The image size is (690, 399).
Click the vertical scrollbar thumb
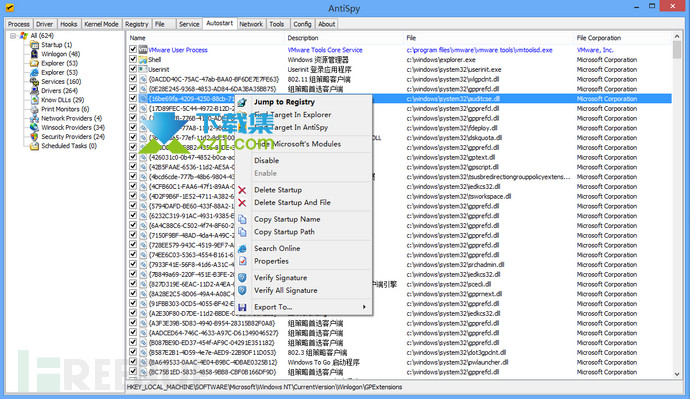(x=677, y=51)
